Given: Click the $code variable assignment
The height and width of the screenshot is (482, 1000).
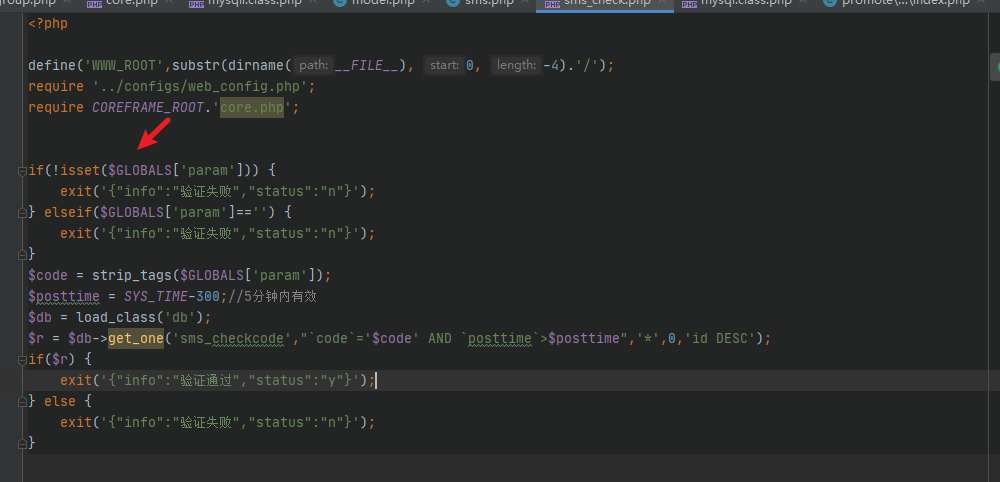Looking at the screenshot, I should pyautogui.click(x=48, y=275).
